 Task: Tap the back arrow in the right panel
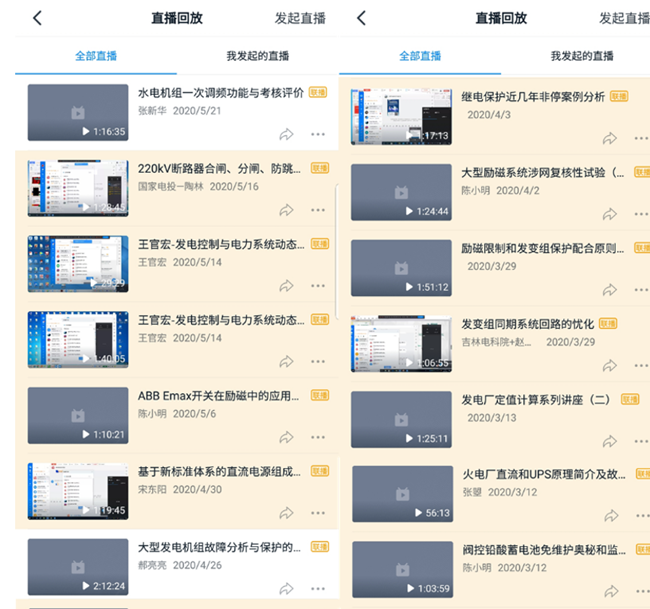[361, 18]
